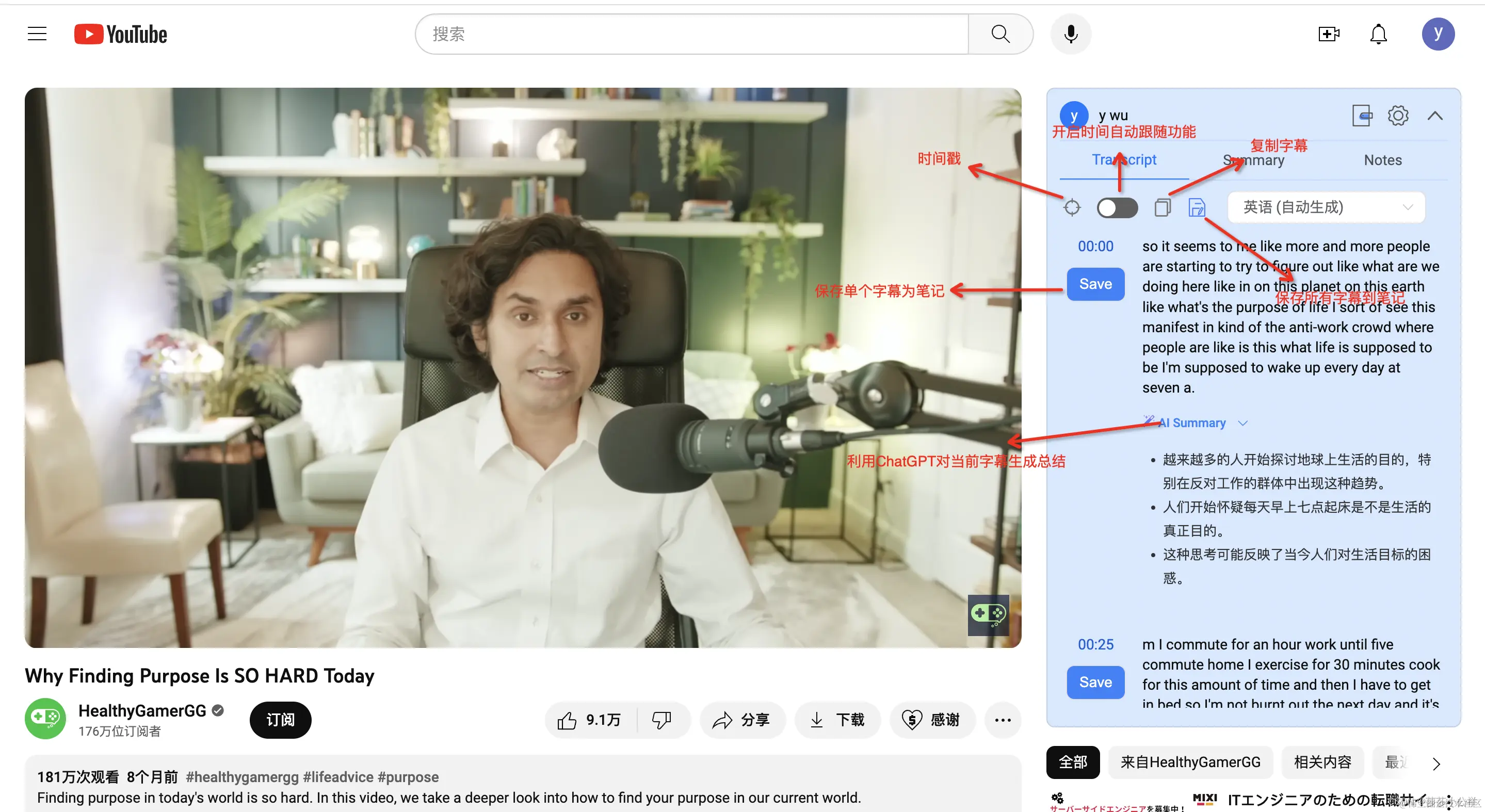This screenshot has width=1485, height=812.
Task: Click save all transcript to notes icon
Action: tap(1197, 207)
